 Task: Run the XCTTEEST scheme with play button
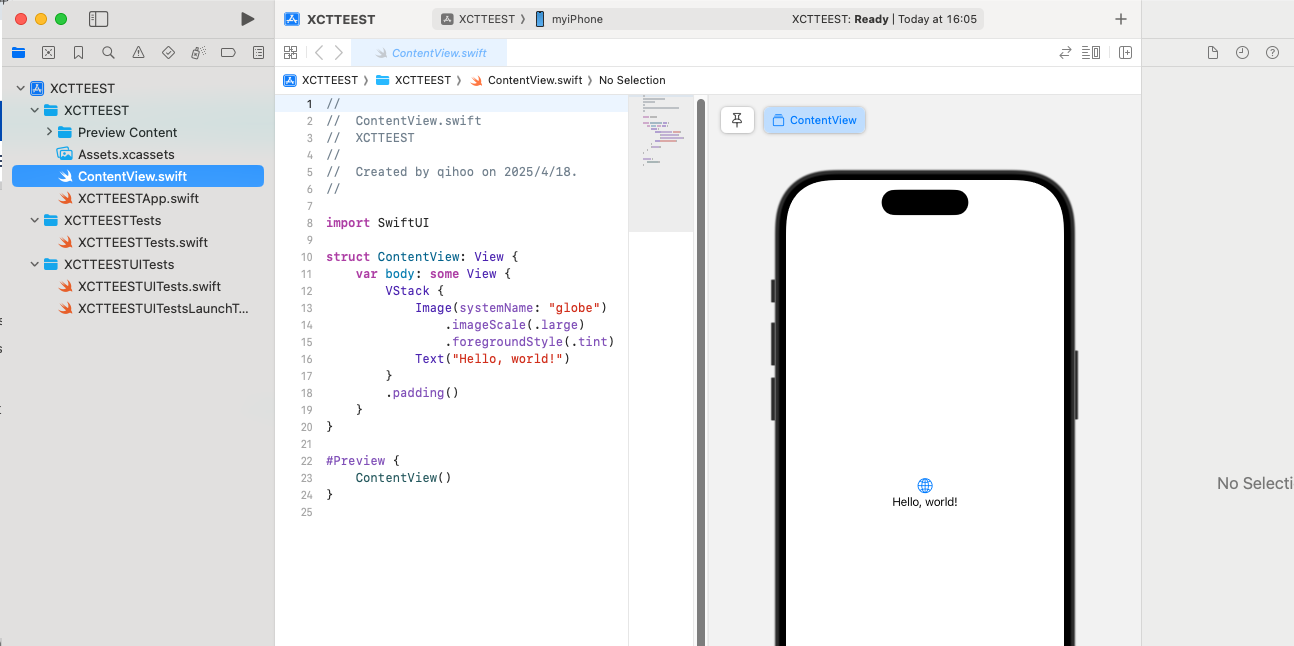click(248, 19)
